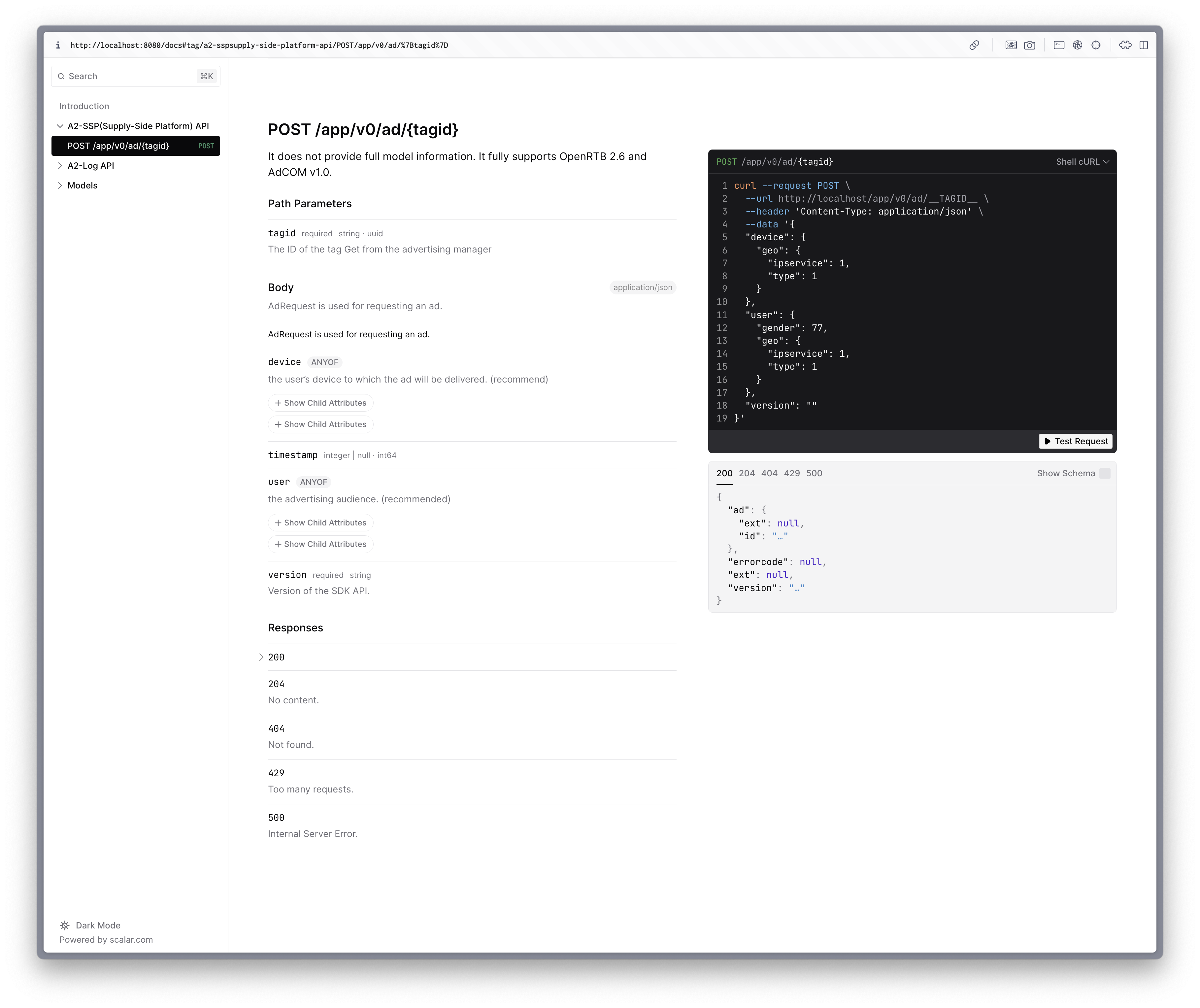This screenshot has height=1008, width=1200.
Task: Show first child attributes under device
Action: [x=320, y=403]
